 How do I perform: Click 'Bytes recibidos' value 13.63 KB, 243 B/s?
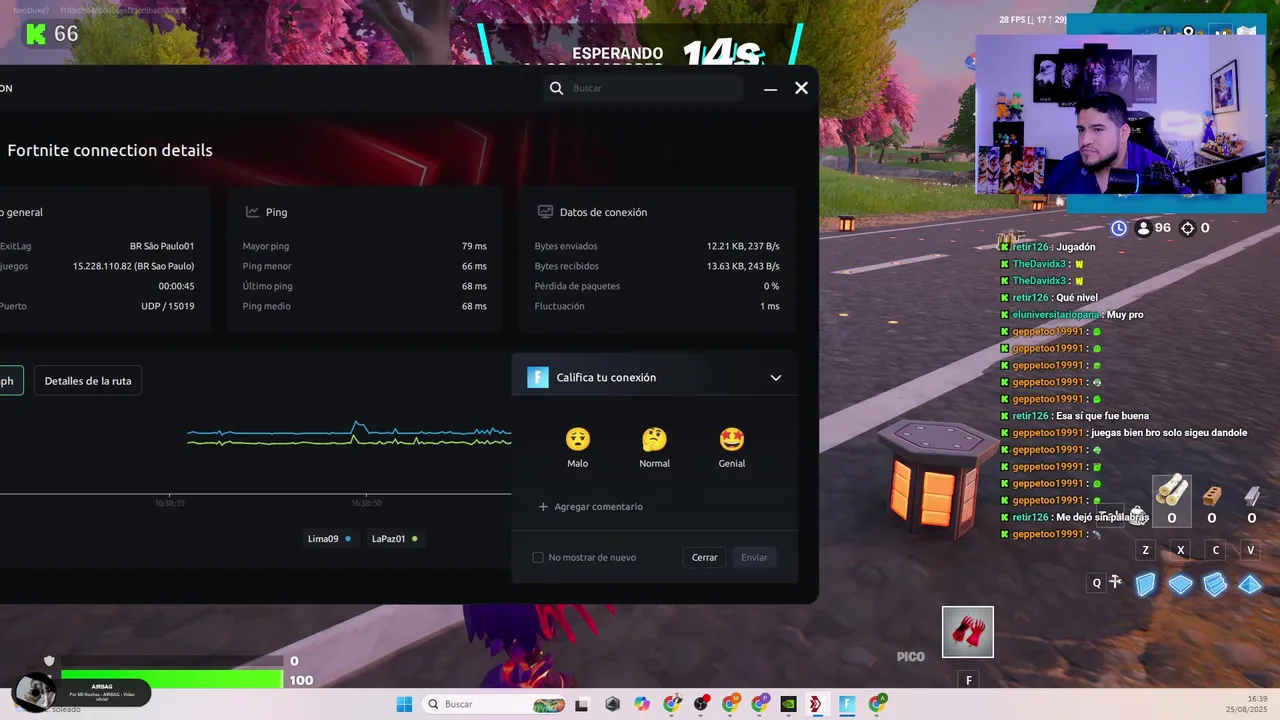pyautogui.click(x=743, y=266)
